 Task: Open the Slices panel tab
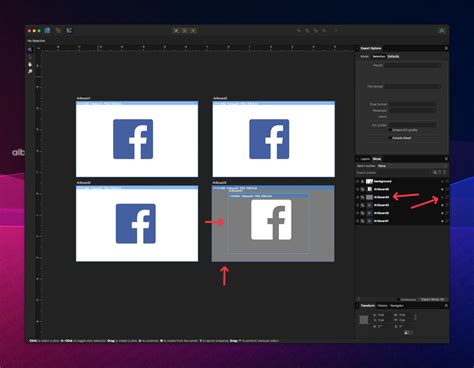coord(377,159)
